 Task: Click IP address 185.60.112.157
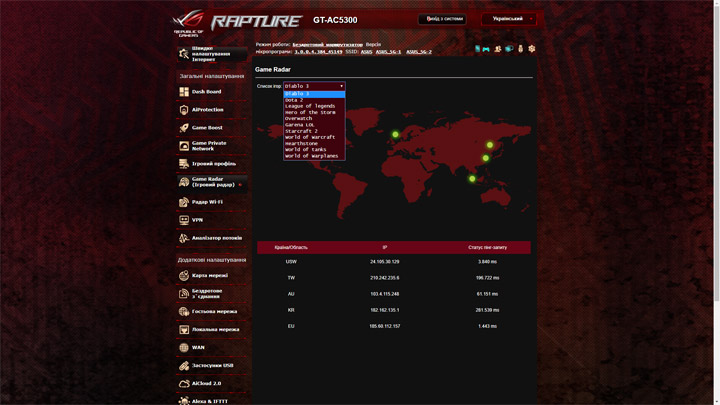click(385, 326)
